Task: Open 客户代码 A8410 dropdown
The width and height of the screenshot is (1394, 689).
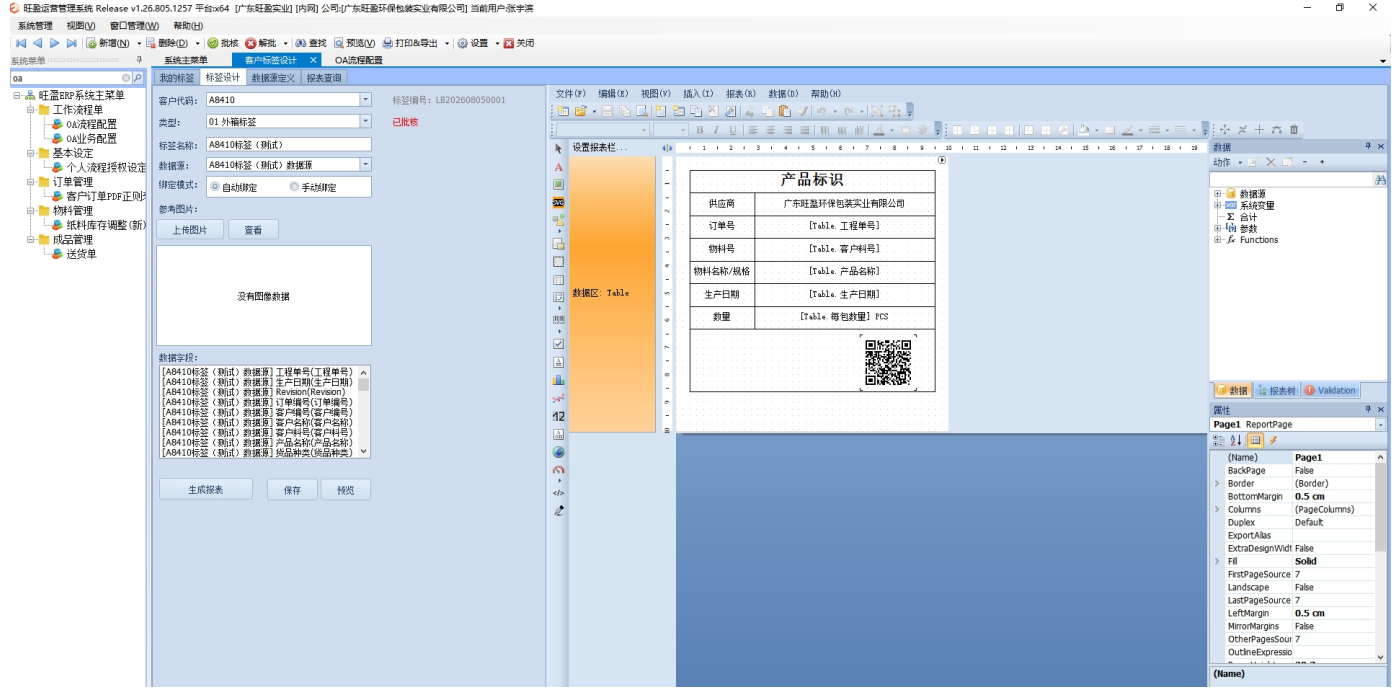Action: point(365,100)
